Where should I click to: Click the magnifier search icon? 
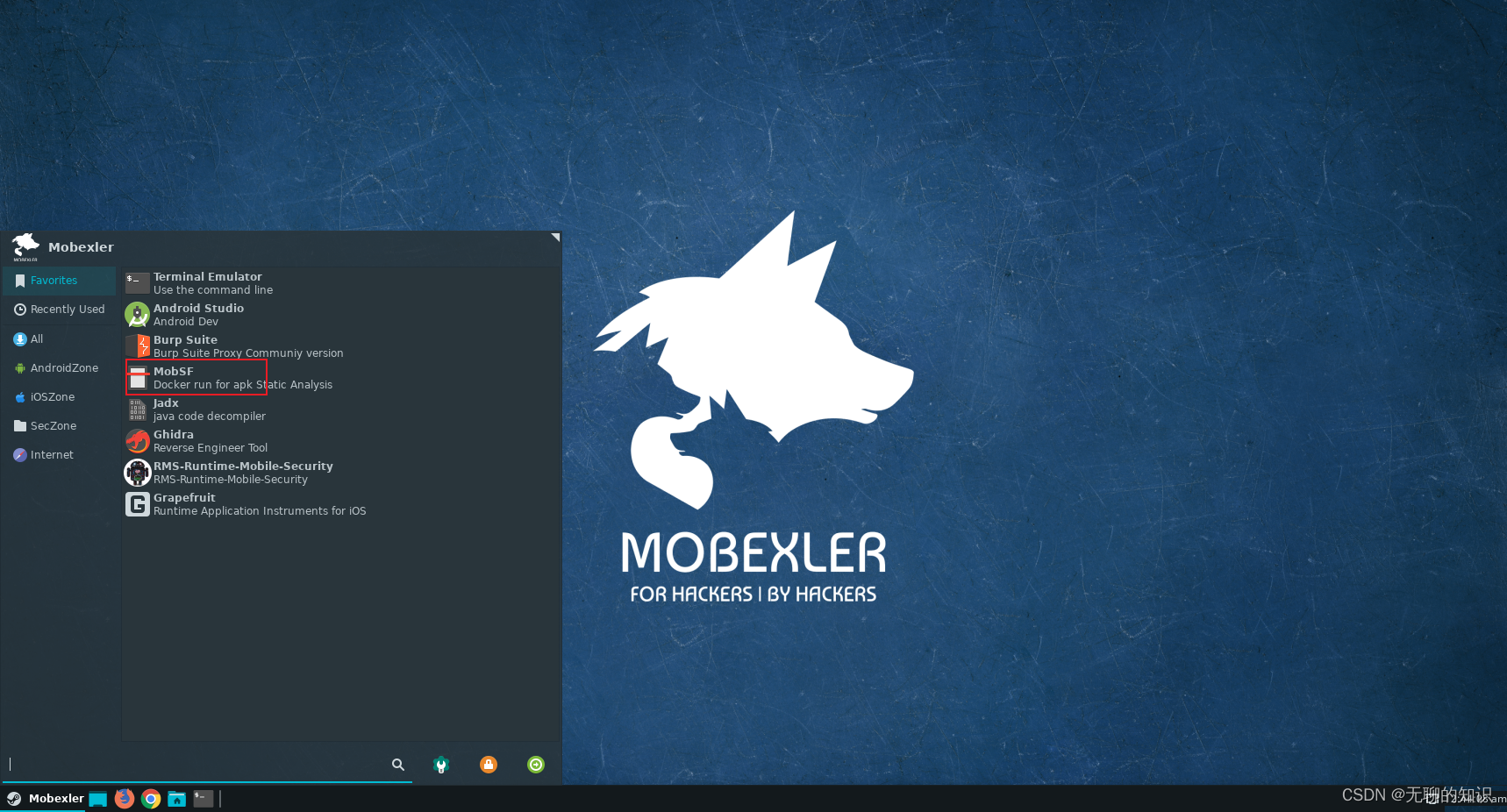pyautogui.click(x=398, y=765)
